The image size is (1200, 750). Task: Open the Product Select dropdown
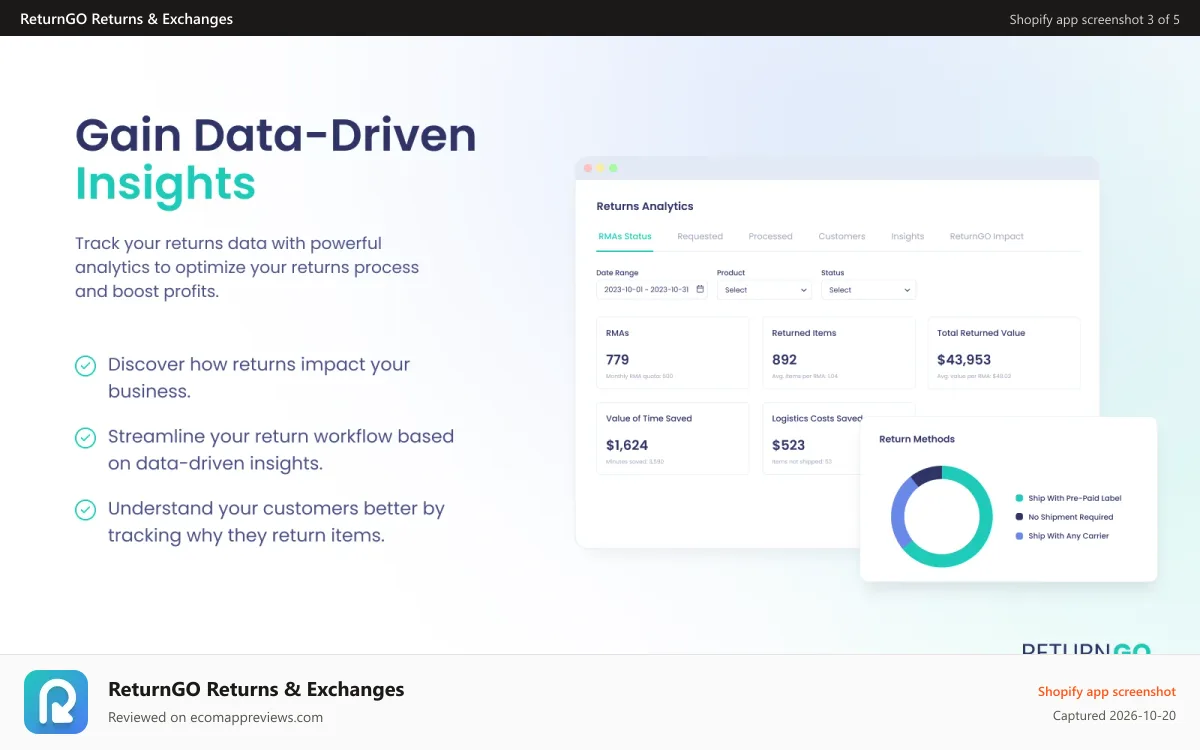tap(764, 290)
